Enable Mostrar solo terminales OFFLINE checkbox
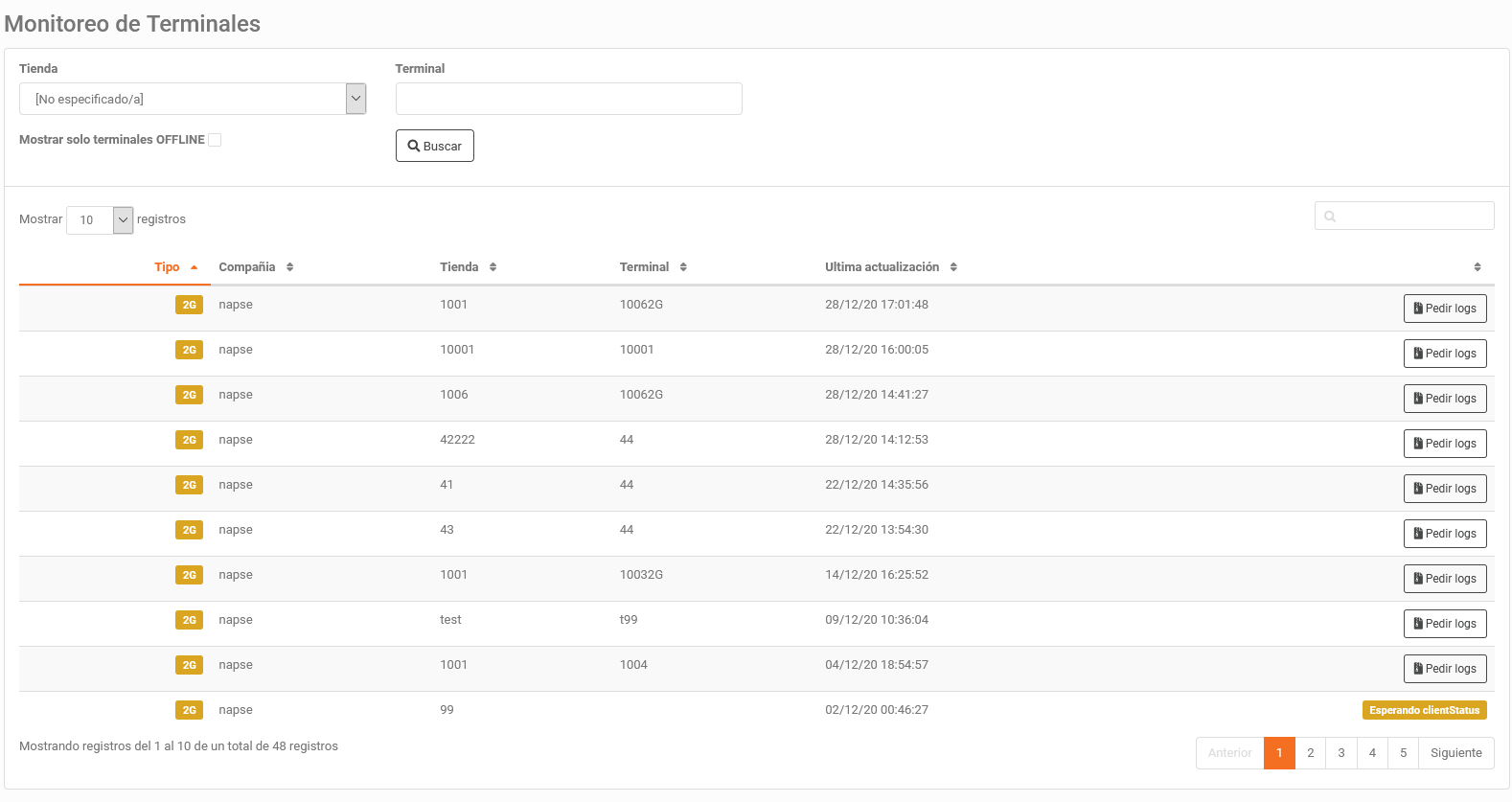Image resolution: width=1512 pixels, height=802 pixels. coord(215,140)
